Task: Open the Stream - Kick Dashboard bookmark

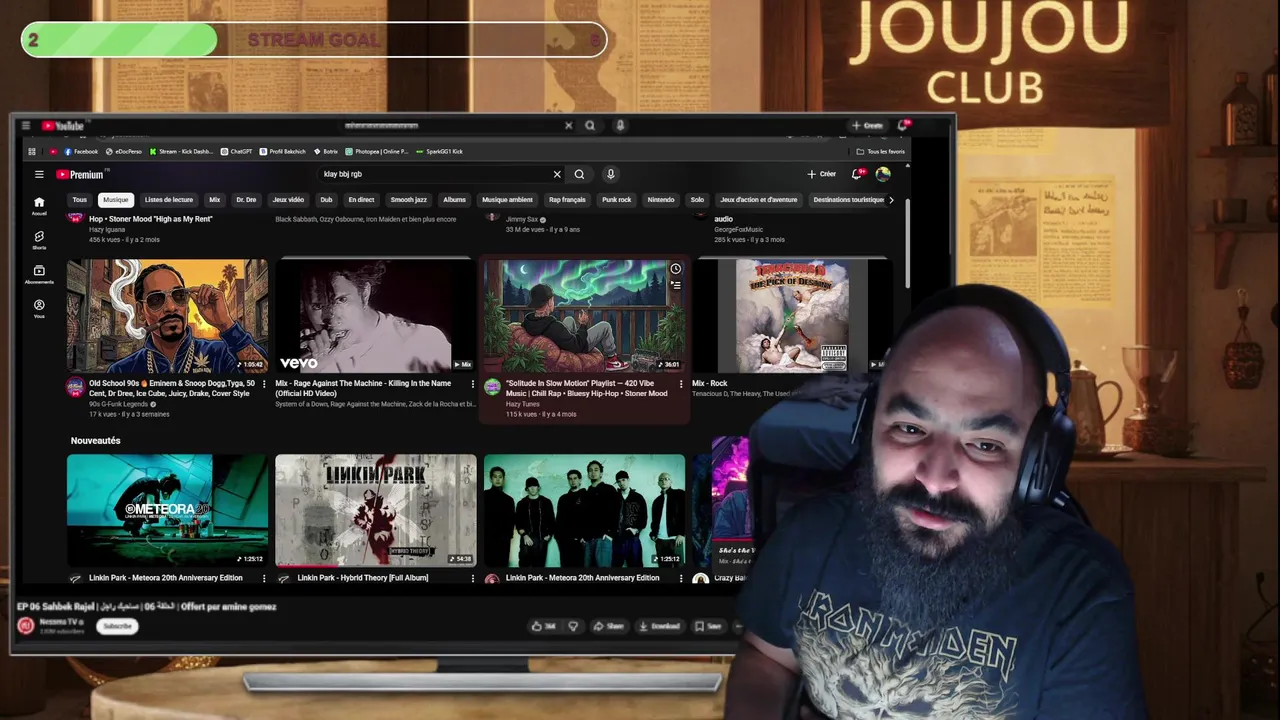Action: (181, 151)
